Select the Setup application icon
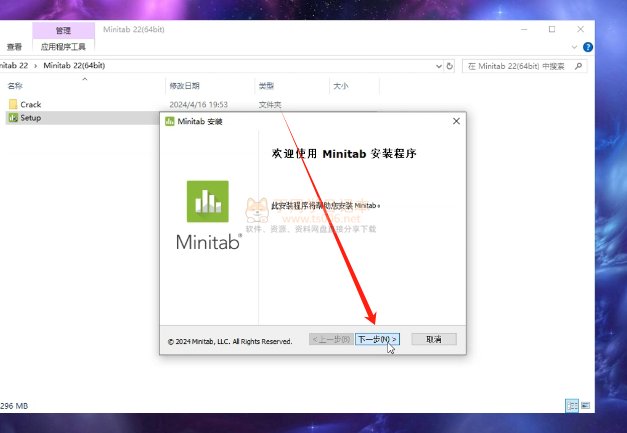The width and height of the screenshot is (627, 433). click(13, 118)
